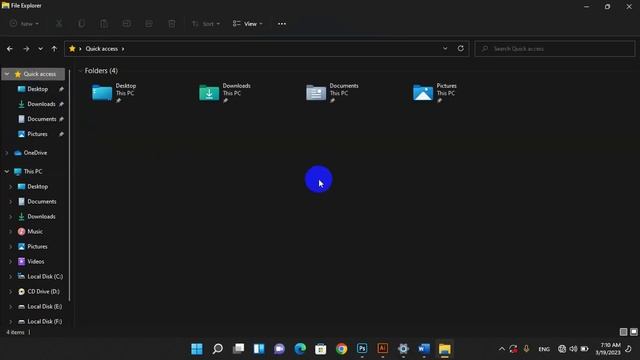Open the Desktop folder tile
The height and width of the screenshot is (360, 640).
coord(115,93)
